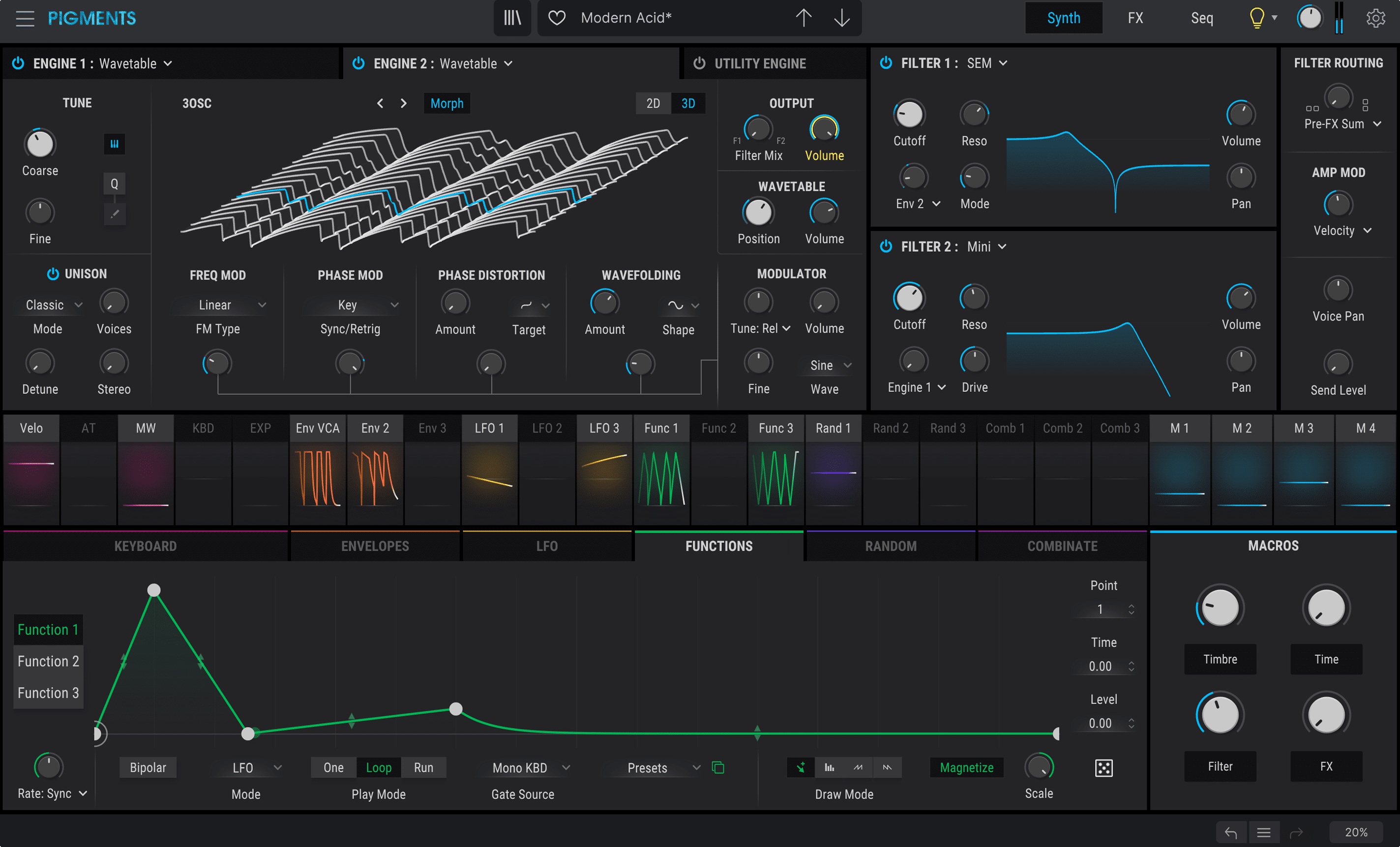Open the Mono KBD gate source dropdown

(530, 768)
